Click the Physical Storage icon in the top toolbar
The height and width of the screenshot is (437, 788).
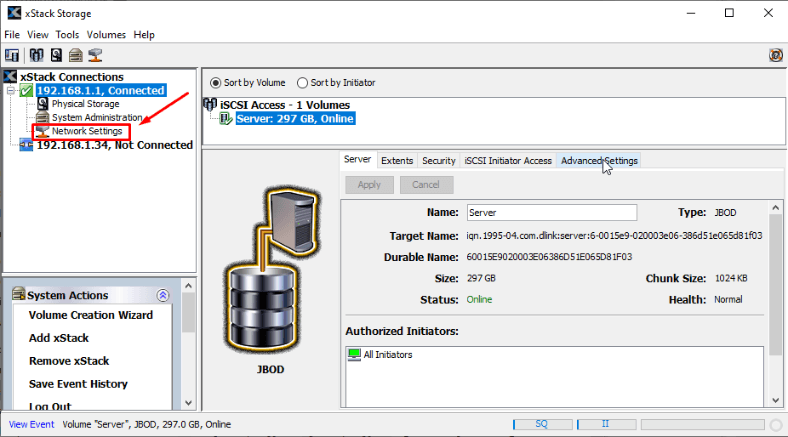point(55,55)
